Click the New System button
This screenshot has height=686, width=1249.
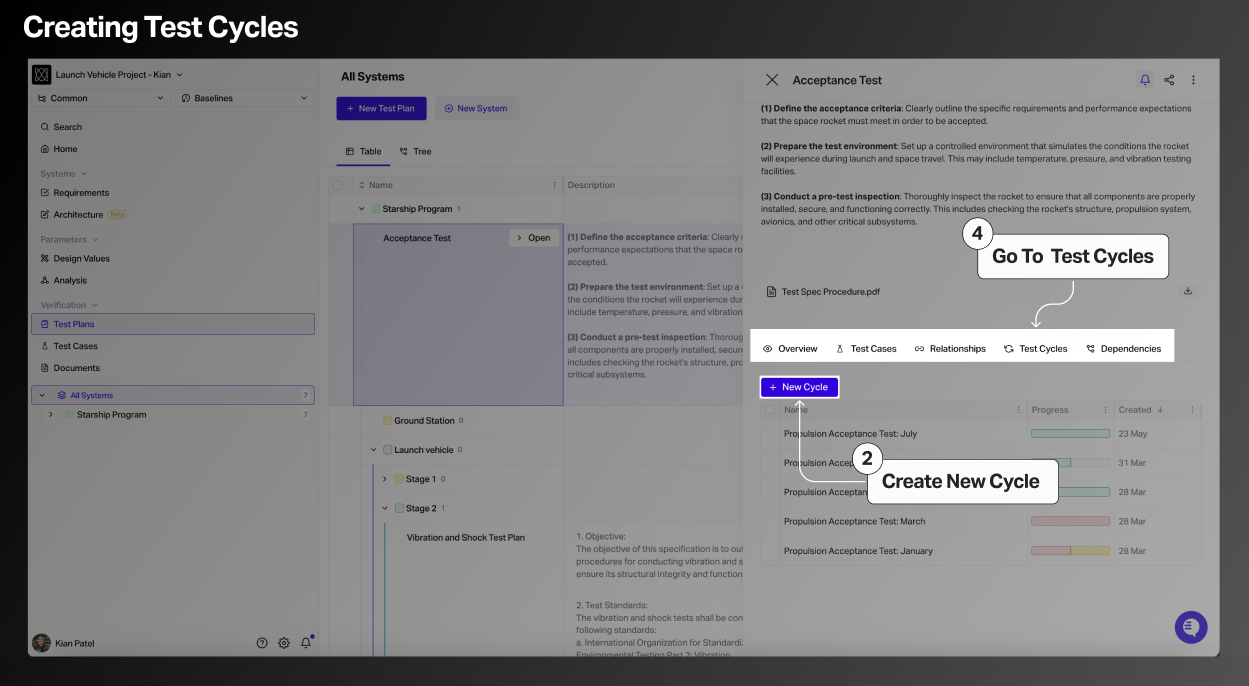tap(476, 108)
